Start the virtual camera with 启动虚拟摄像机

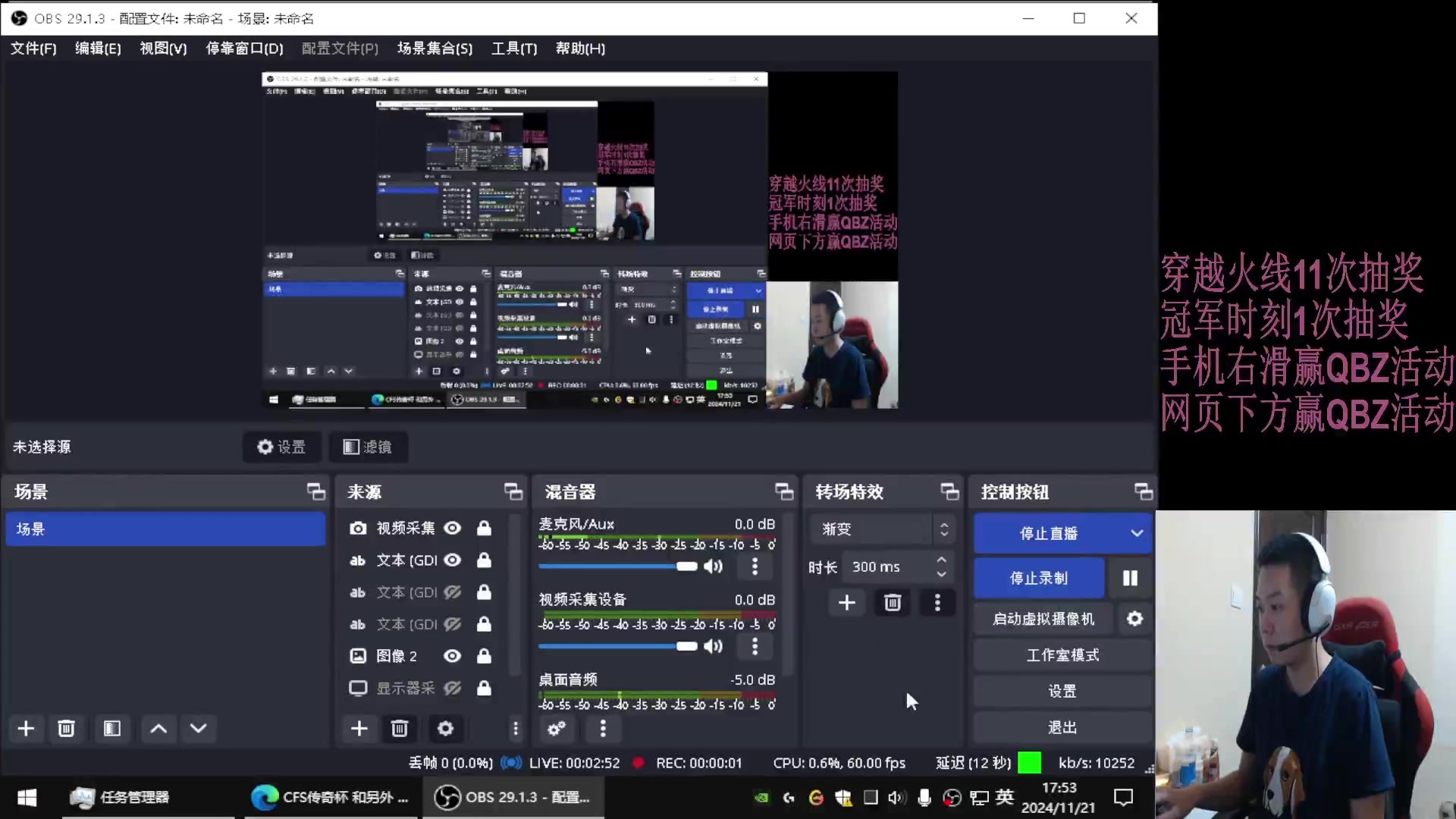1043,619
